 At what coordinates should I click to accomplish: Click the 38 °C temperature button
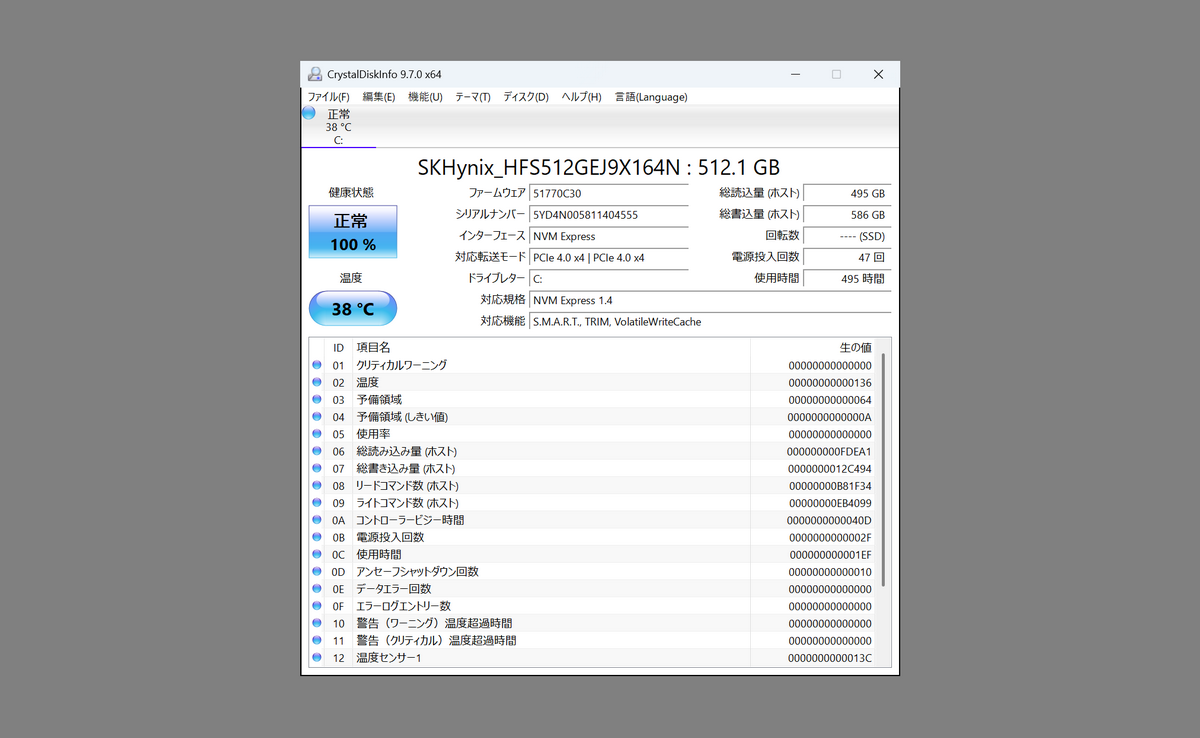(352, 309)
